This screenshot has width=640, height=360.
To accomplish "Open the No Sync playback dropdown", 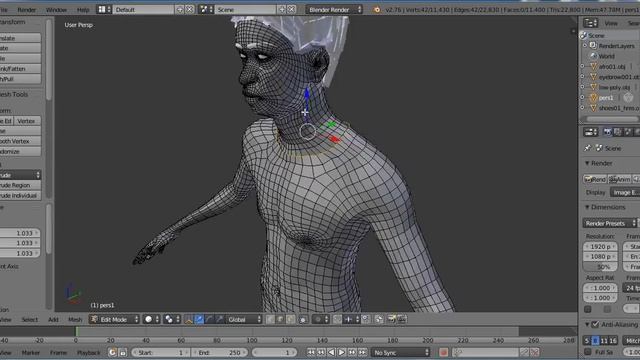I will [400, 352].
